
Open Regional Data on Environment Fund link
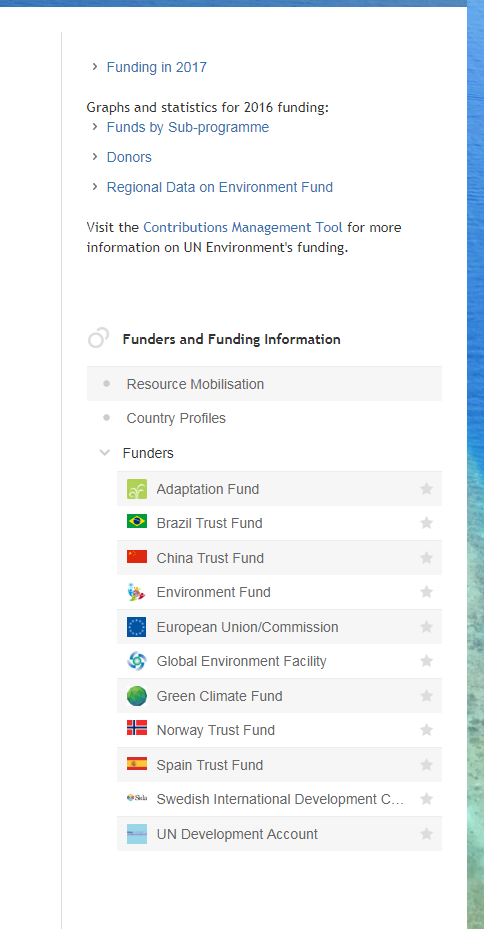point(220,187)
